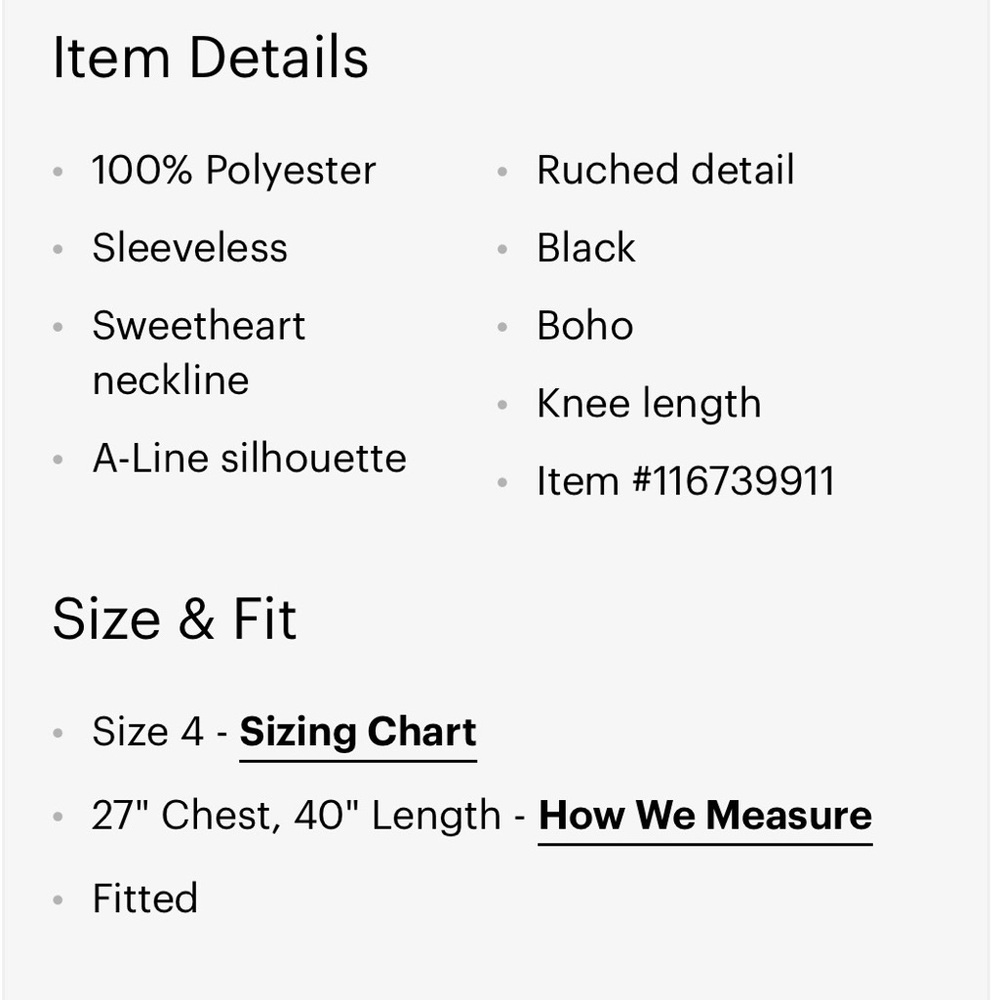The width and height of the screenshot is (1000, 1000).
Task: Click the Size & Fit heading
Action: pos(174,618)
